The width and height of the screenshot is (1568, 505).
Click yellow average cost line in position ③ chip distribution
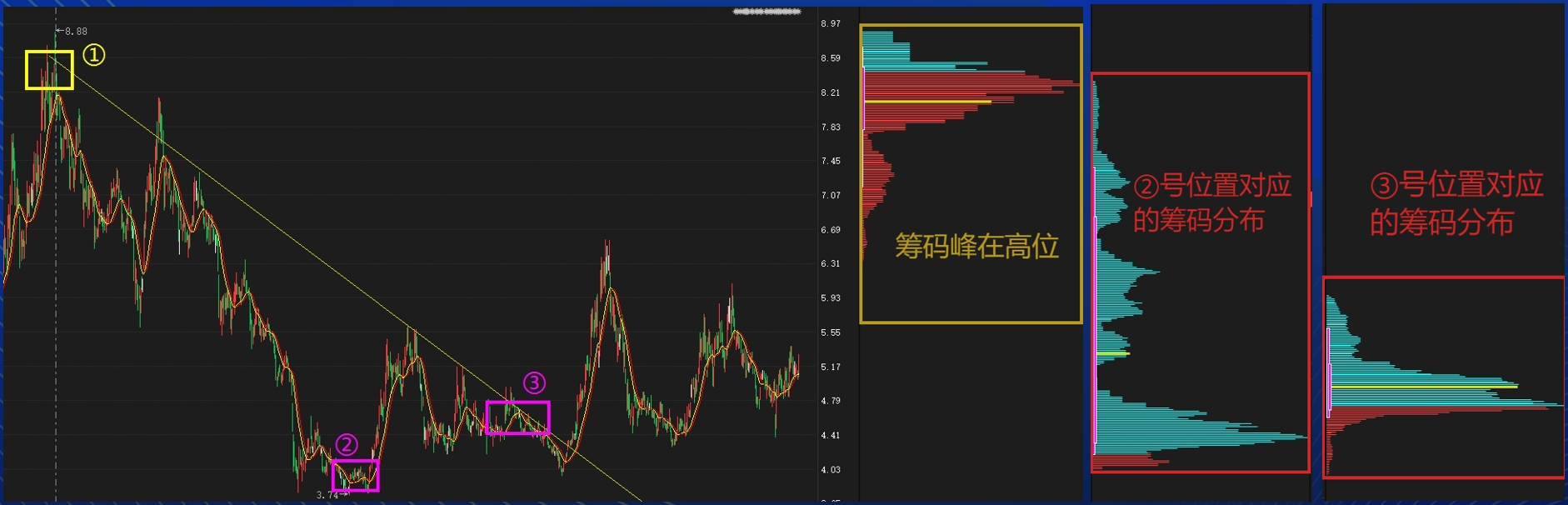(x=1423, y=387)
